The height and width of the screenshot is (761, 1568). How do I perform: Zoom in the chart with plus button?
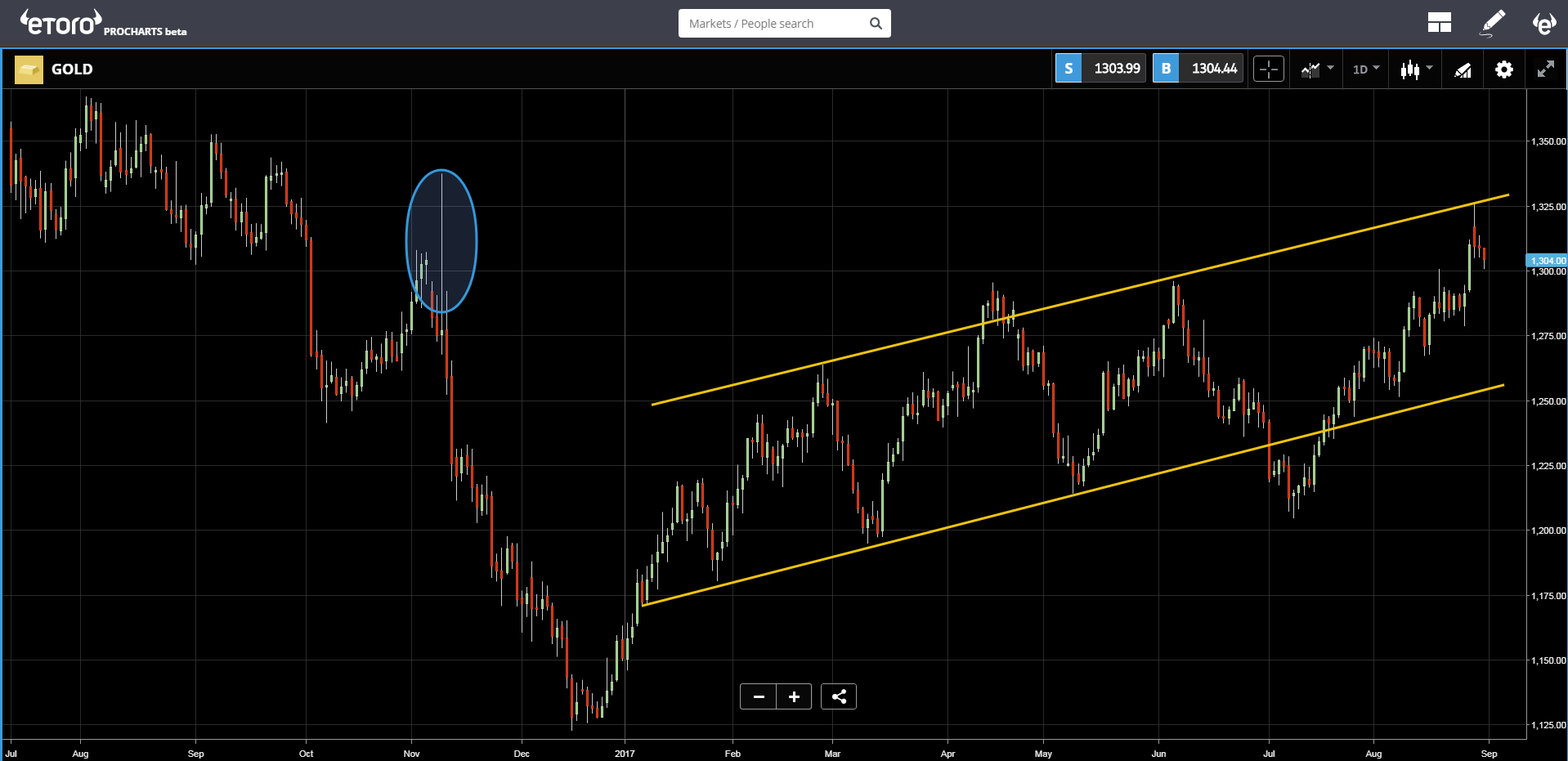click(x=794, y=696)
